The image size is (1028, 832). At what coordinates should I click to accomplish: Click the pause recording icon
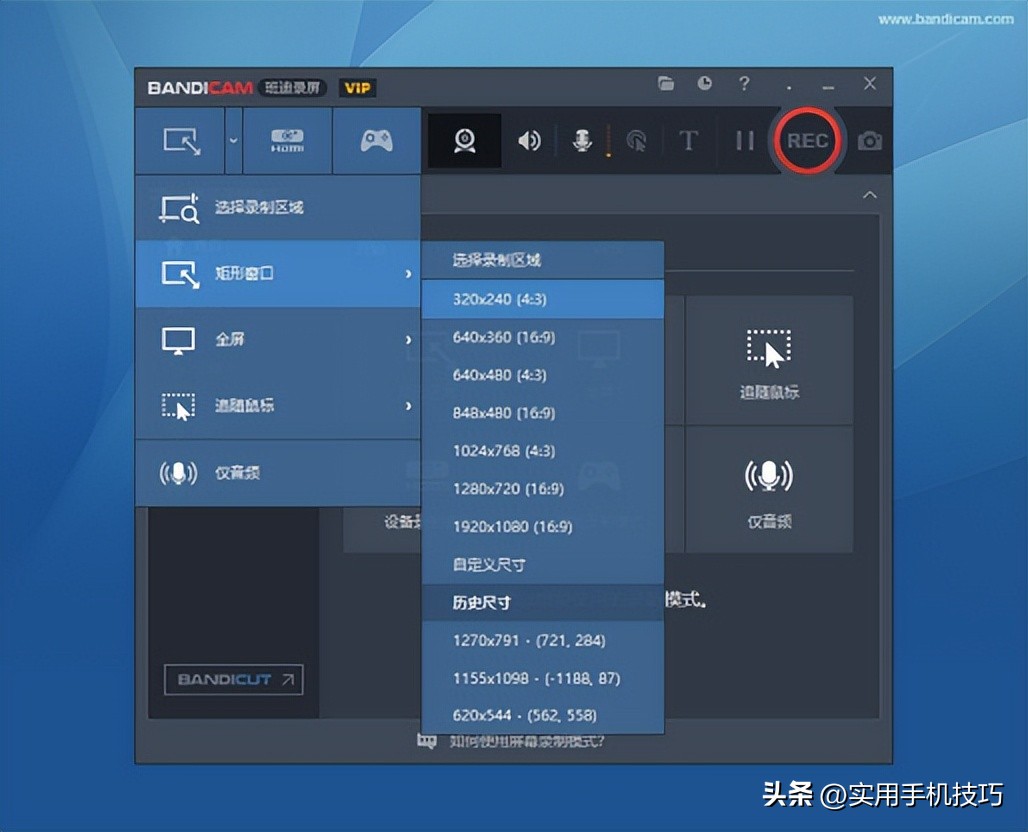pos(744,140)
